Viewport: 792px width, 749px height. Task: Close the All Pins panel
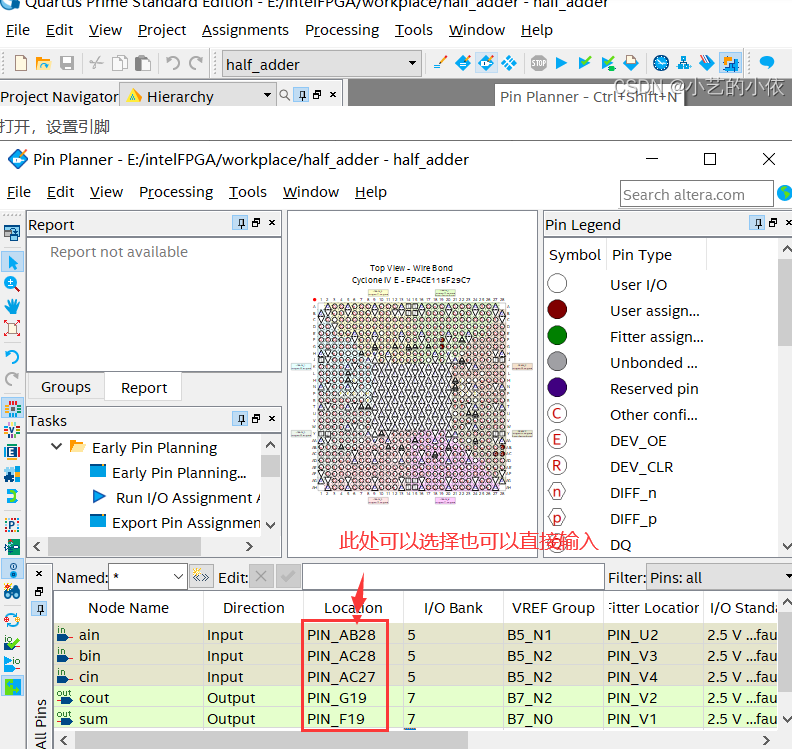(x=39, y=573)
